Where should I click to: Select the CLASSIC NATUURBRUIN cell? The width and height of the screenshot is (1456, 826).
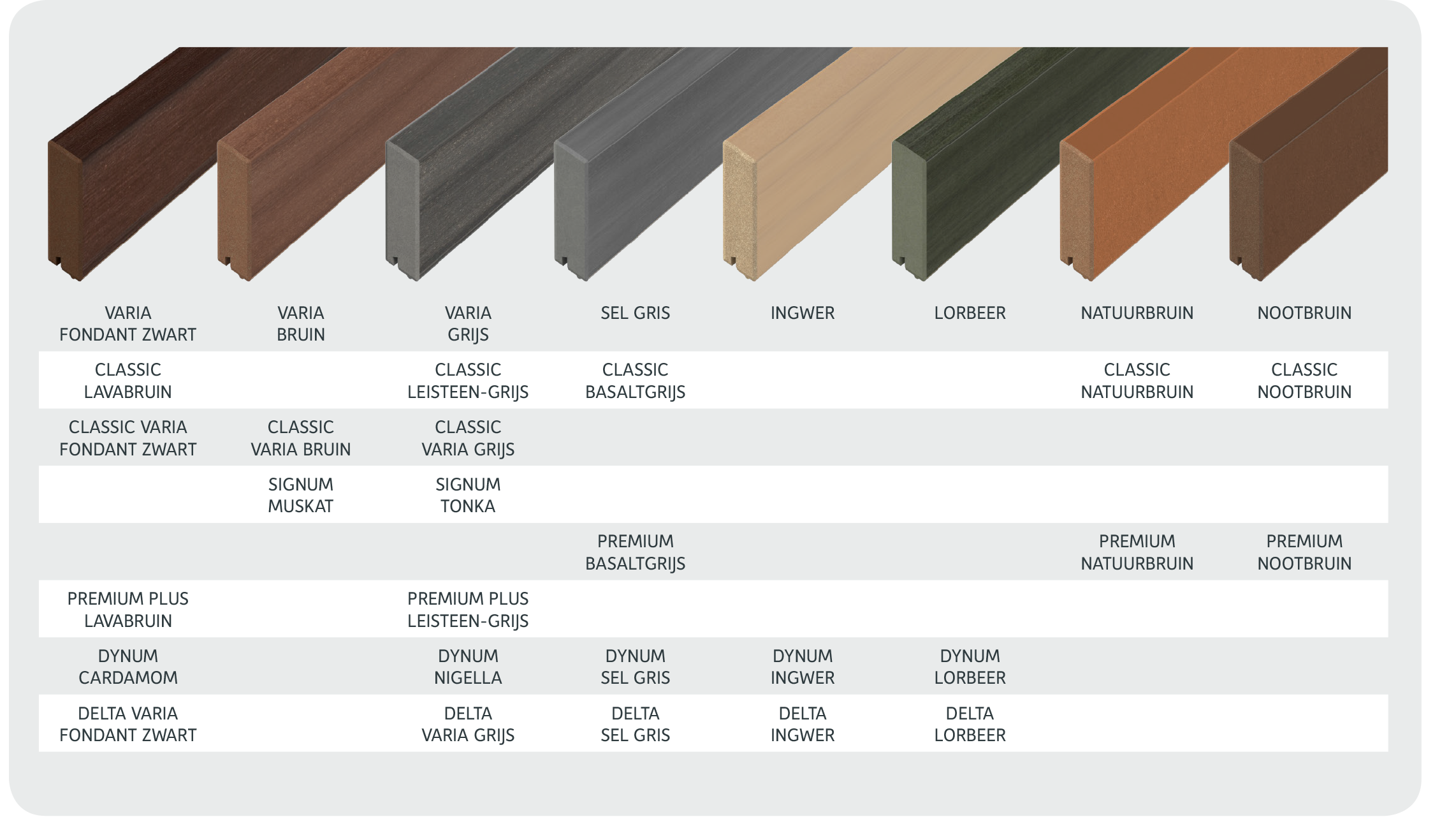click(x=1137, y=380)
